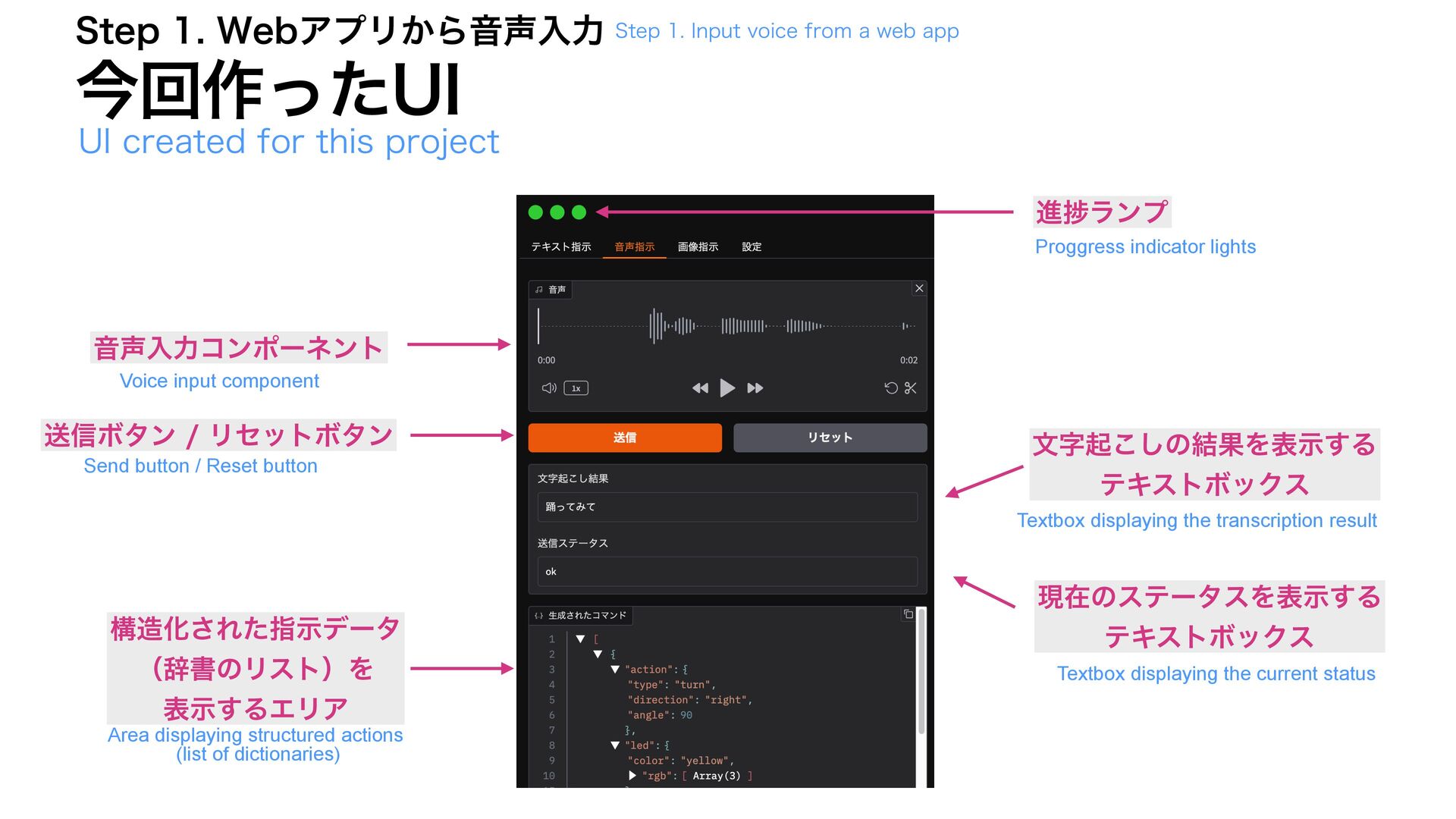
Task: Copy generated command with copy icon
Action: coord(908,614)
